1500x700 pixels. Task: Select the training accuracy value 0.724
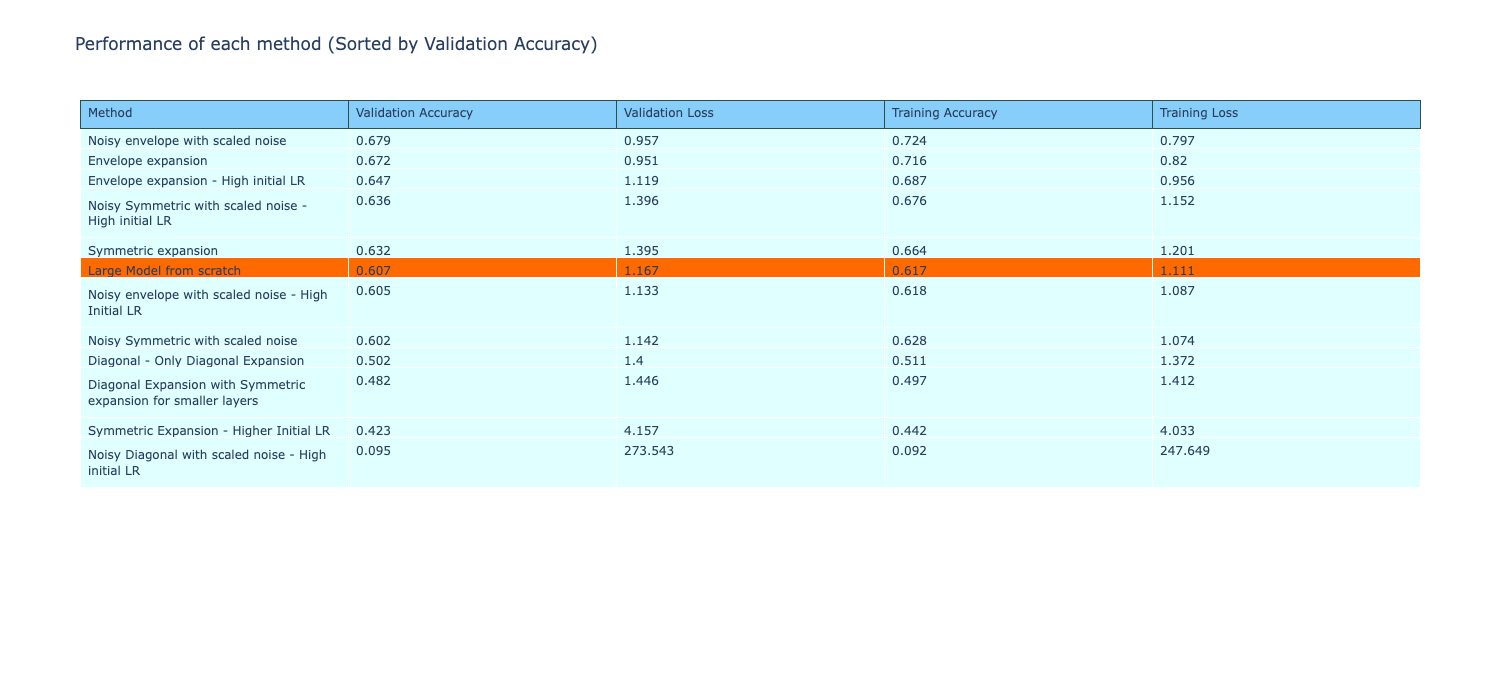pyautogui.click(x=908, y=140)
